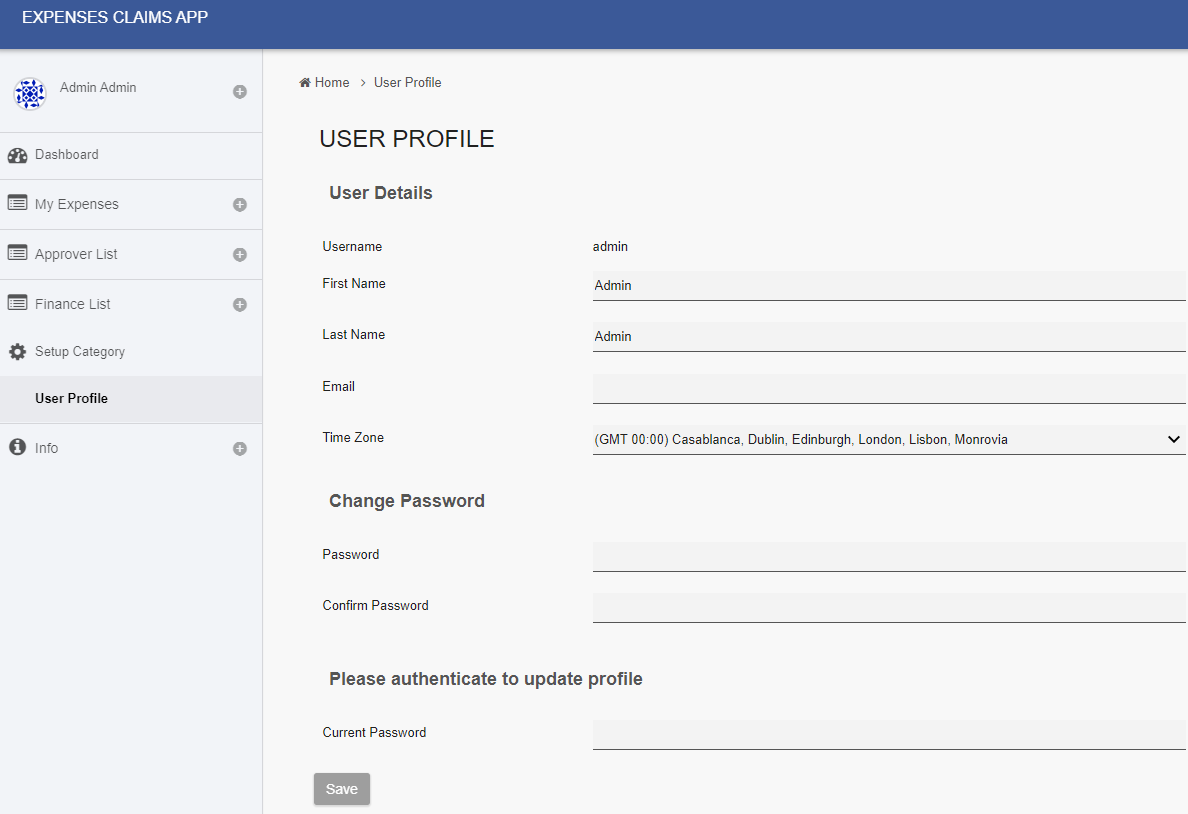1188x814 pixels.
Task: Click the Info circle icon
Action: 17,447
